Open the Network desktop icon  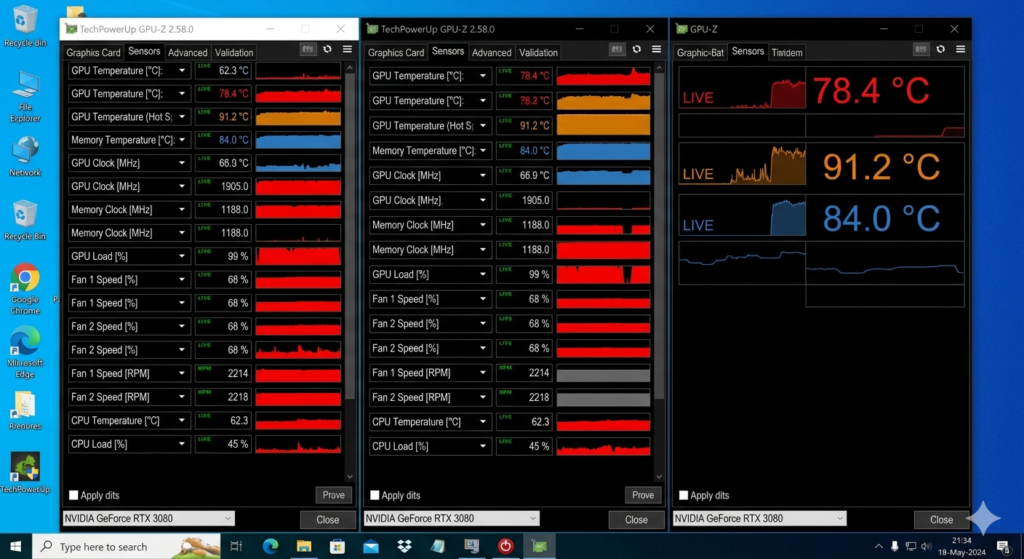pos(25,156)
